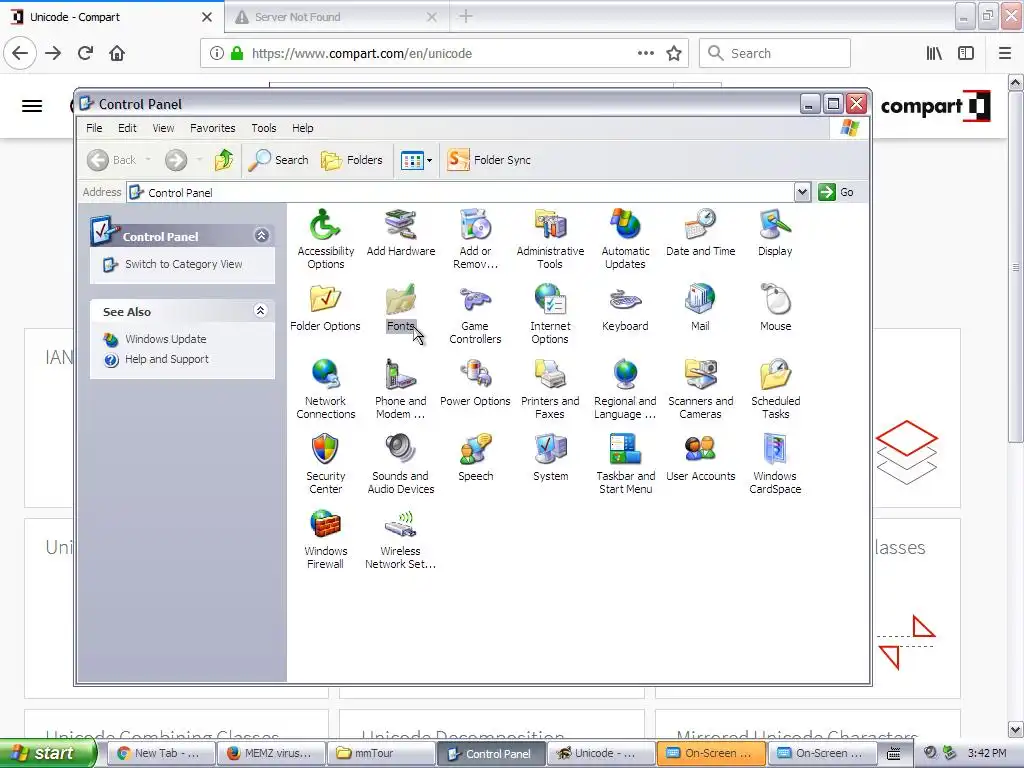This screenshot has width=1024, height=768.
Task: Expand the Address bar dropdown arrow
Action: tap(802, 192)
